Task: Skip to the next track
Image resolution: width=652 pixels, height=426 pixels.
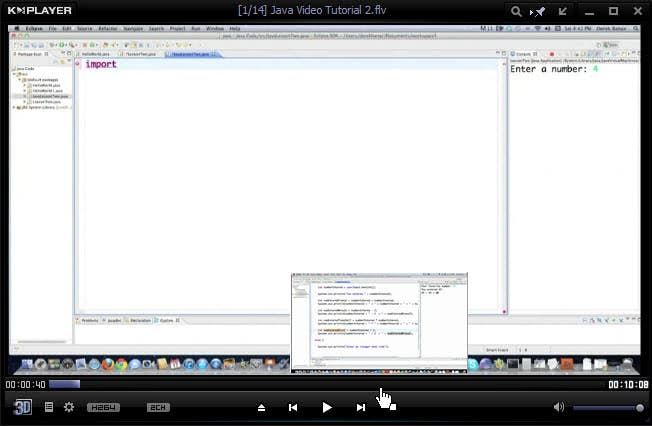Action: [361, 408]
